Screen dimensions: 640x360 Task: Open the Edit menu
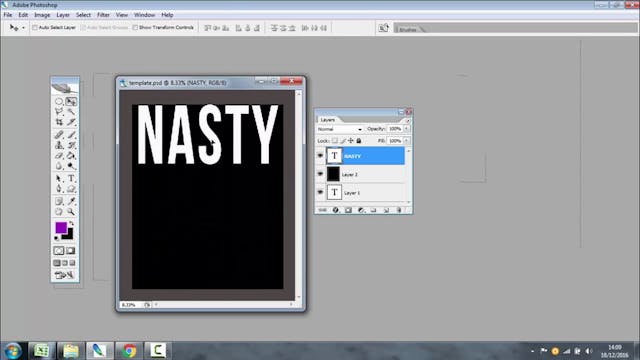[x=23, y=15]
